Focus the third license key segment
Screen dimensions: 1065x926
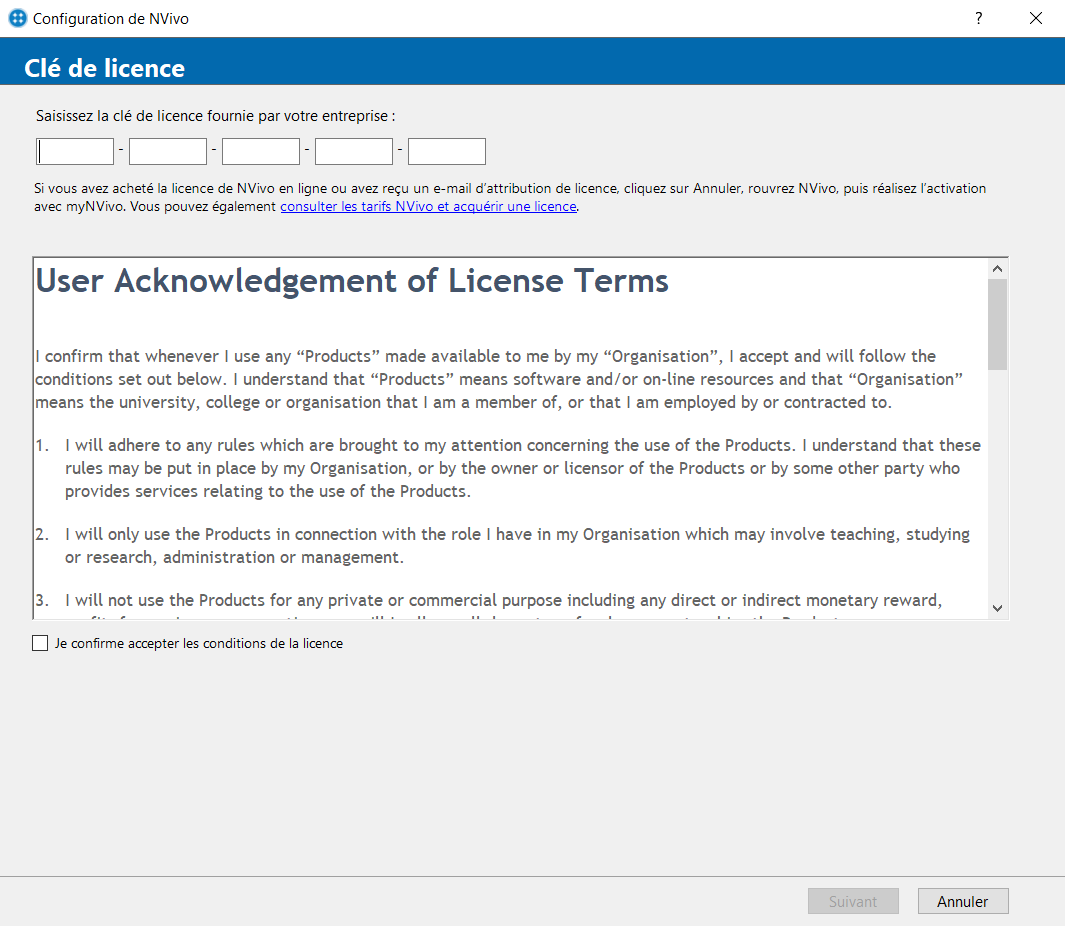point(261,151)
